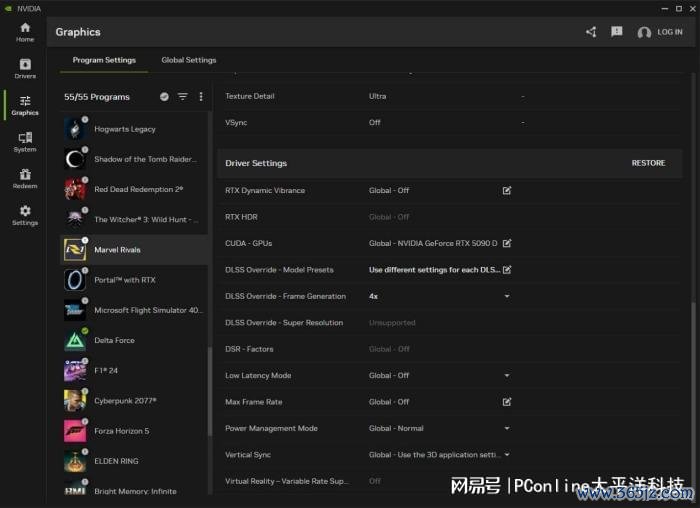Image resolution: width=700 pixels, height=508 pixels.
Task: Click RESTORE in Driver Settings header
Action: [x=648, y=163]
